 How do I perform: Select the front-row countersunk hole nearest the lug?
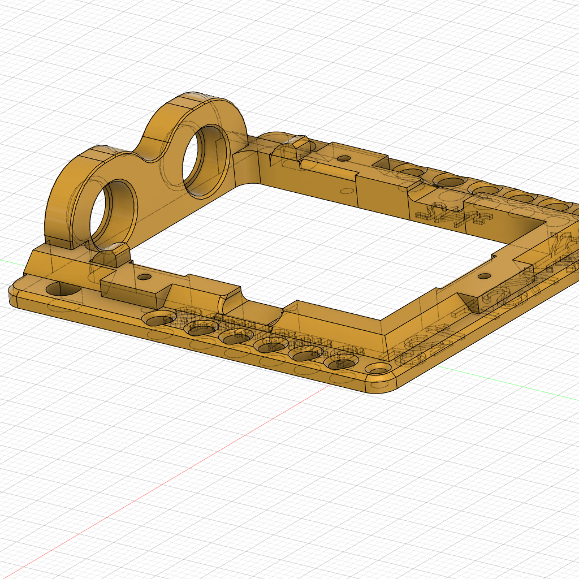(160, 317)
